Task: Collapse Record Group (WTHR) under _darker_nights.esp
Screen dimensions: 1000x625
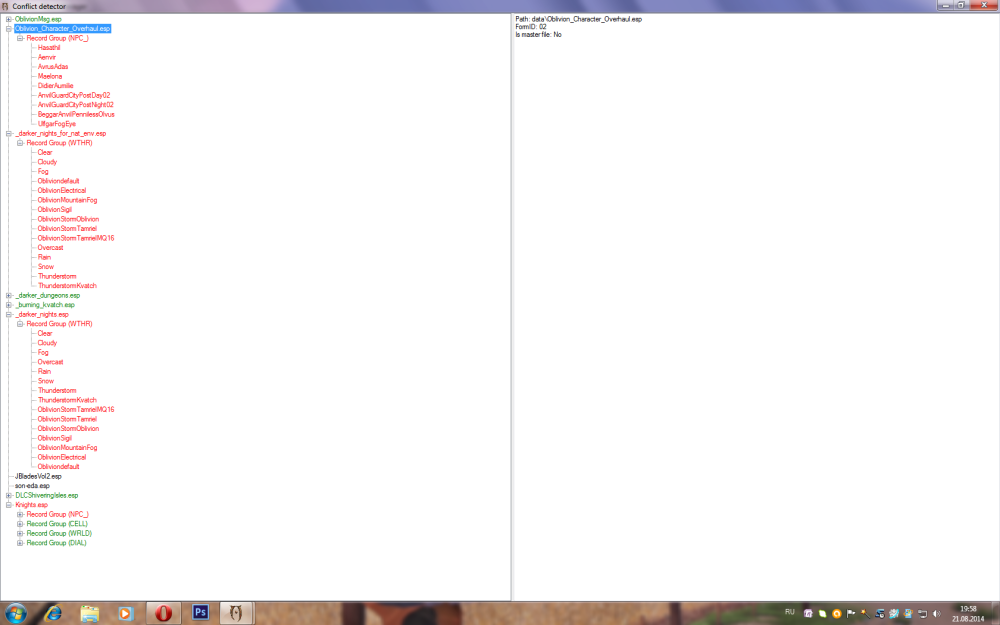Action: pos(20,324)
